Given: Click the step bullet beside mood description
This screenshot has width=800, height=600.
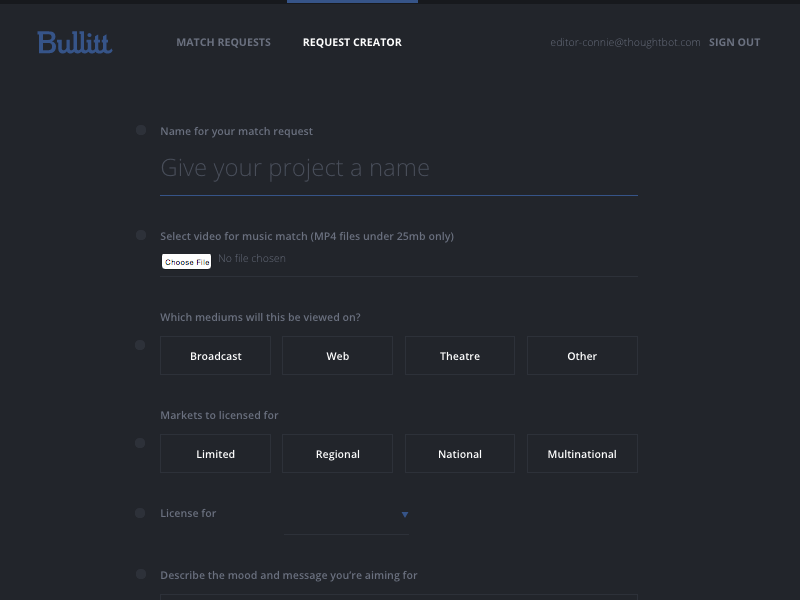Looking at the screenshot, I should [x=141, y=574].
